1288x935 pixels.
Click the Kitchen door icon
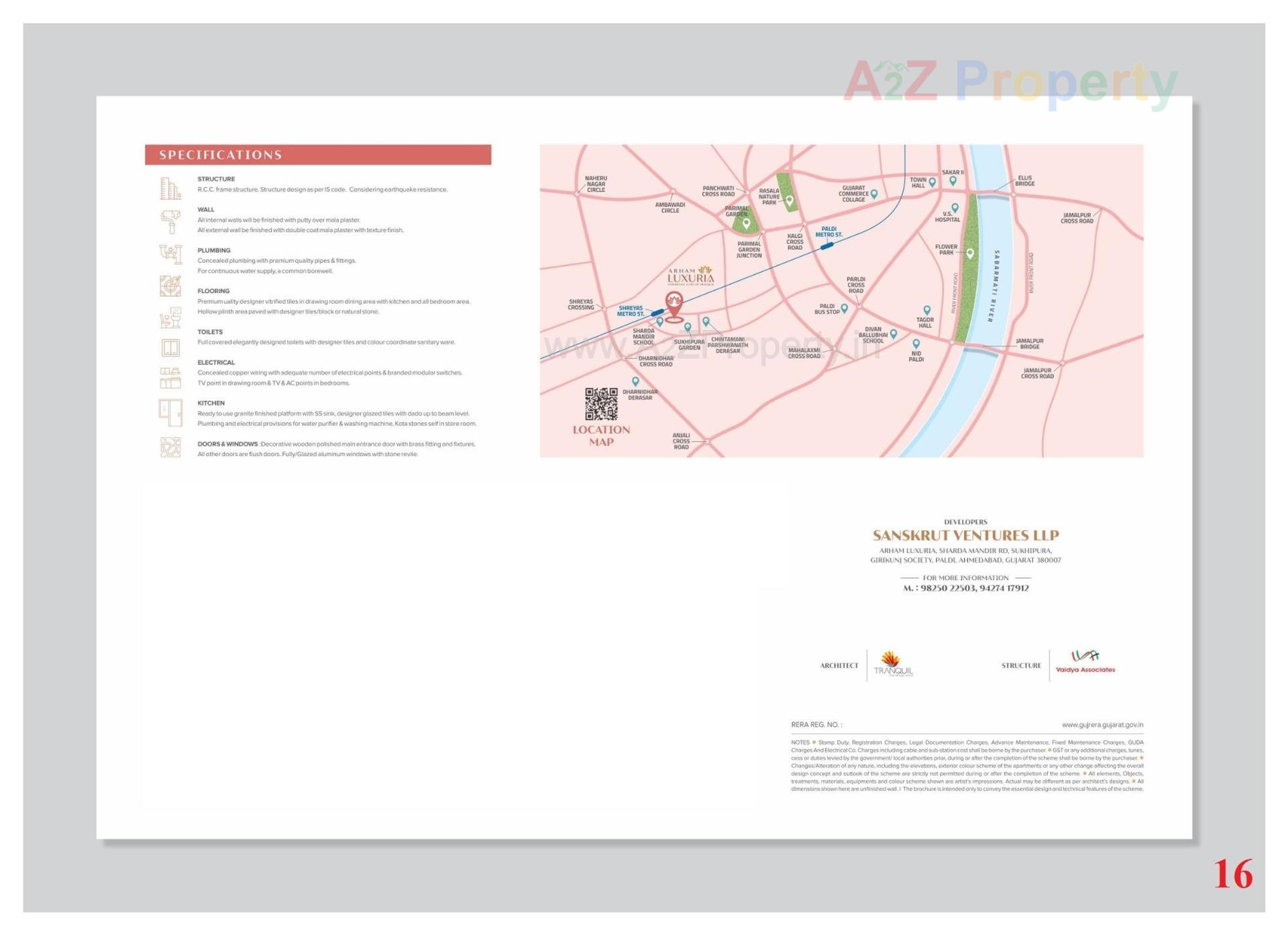(170, 412)
